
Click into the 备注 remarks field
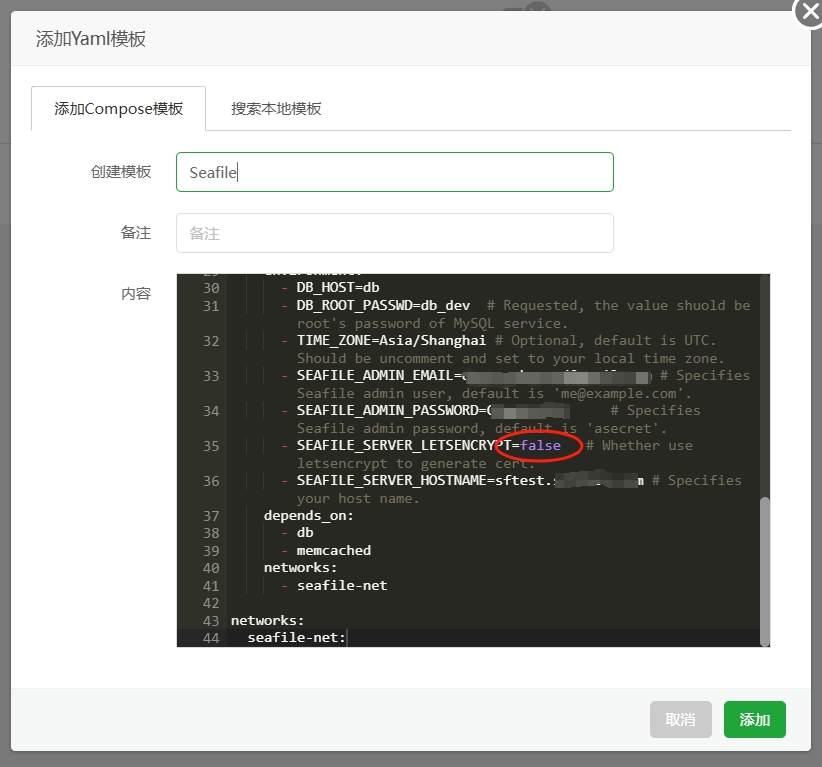(395, 233)
